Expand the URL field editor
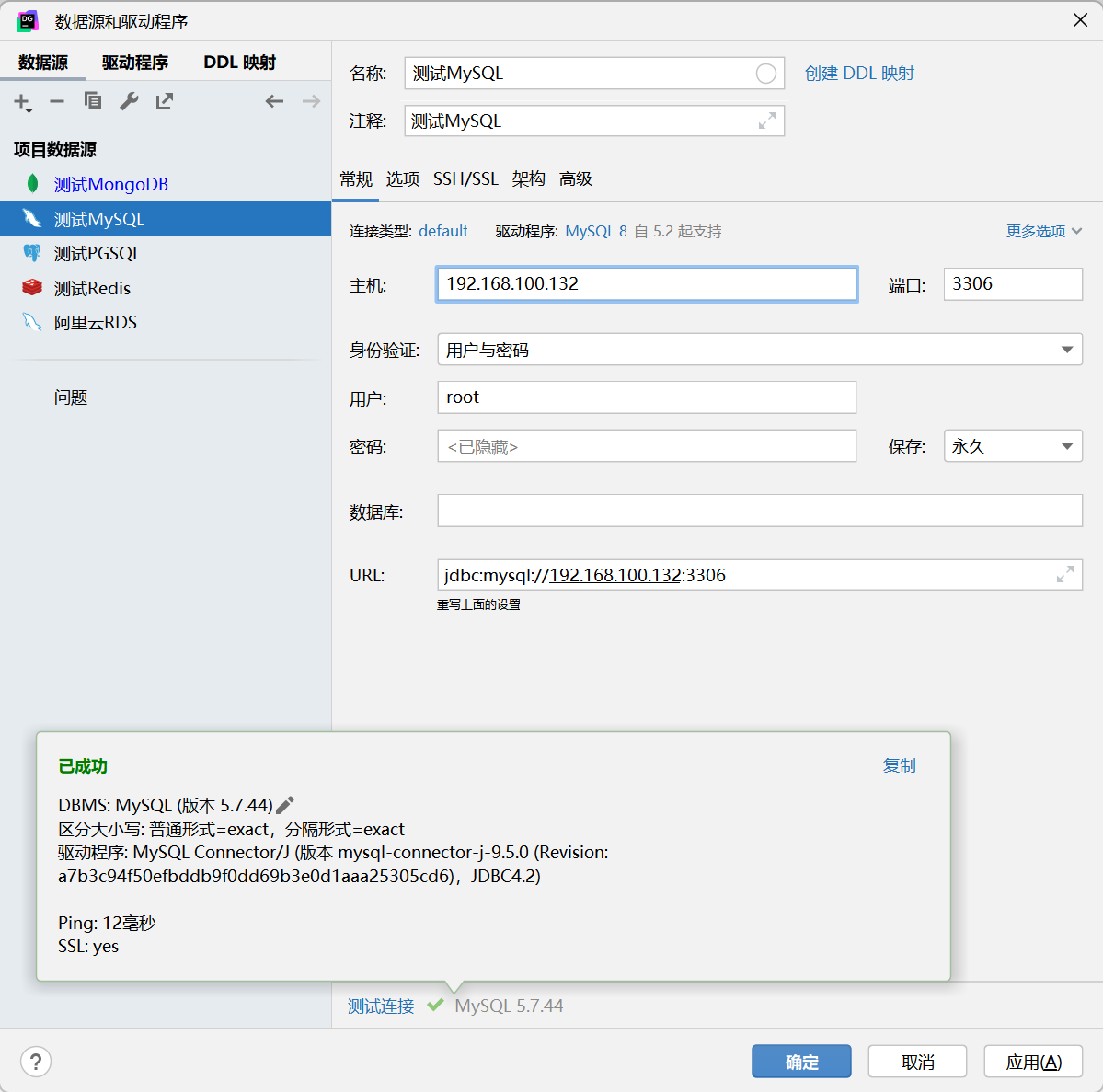Screen dimensions: 1103x1092 pos(1065,575)
